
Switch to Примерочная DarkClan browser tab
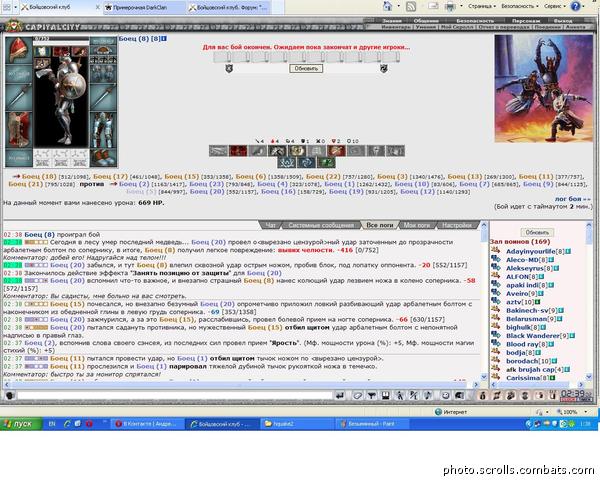click(145, 7)
